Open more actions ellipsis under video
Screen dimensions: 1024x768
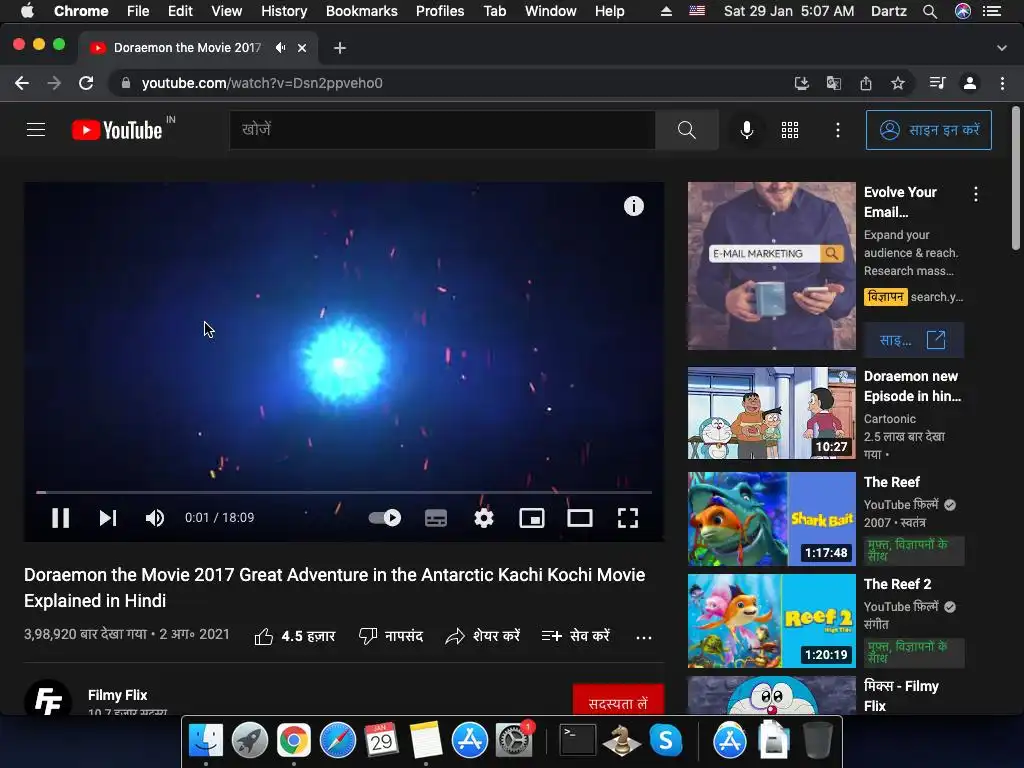pos(644,637)
